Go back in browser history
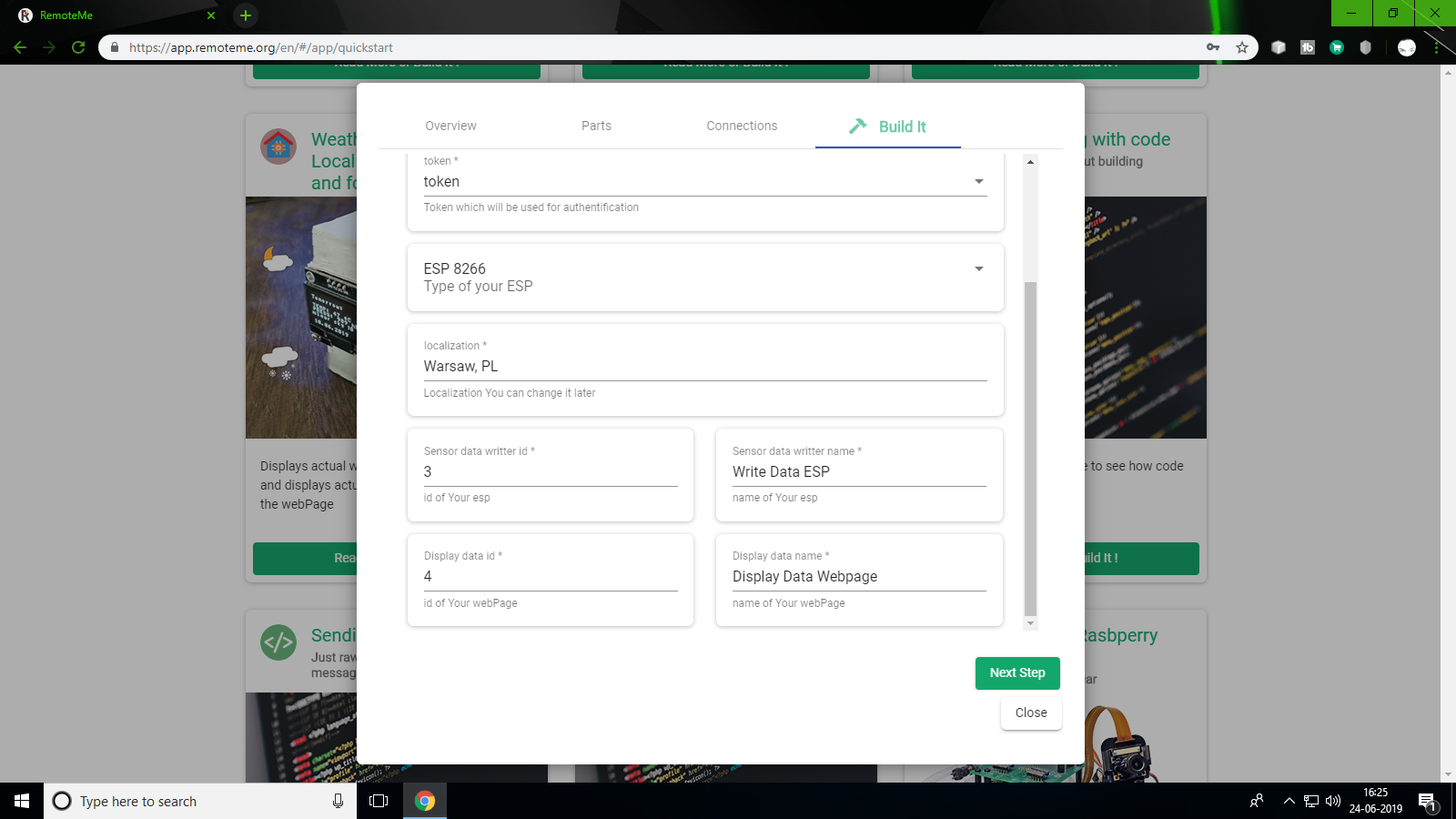This screenshot has width=1456, height=819. [x=20, y=47]
